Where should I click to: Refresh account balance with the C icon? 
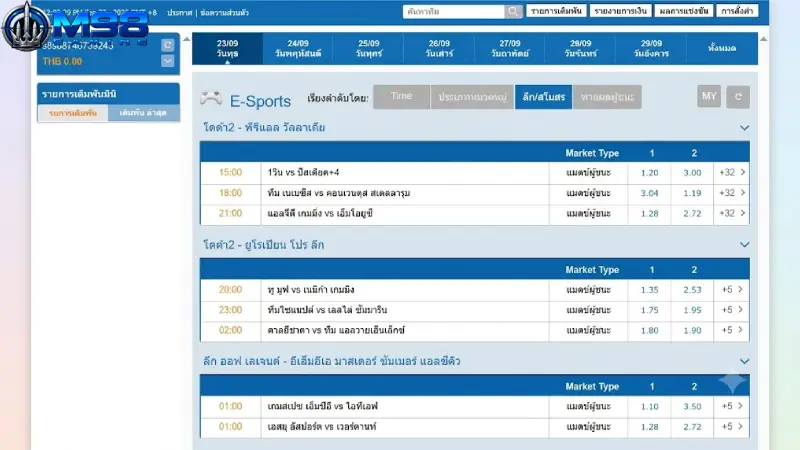pyautogui.click(x=167, y=45)
